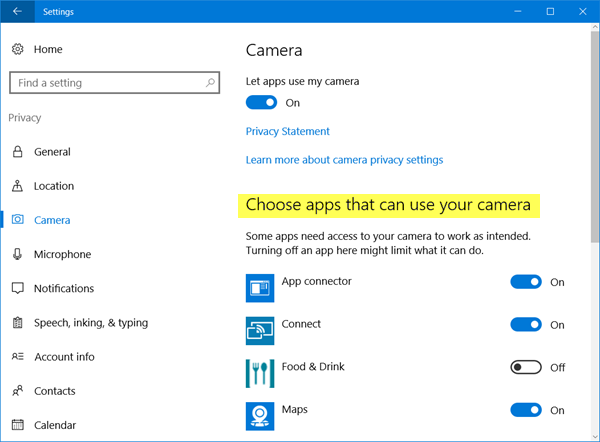Viewport: 600px width, 442px height.
Task: Click the Home gear icon
Action: point(18,49)
